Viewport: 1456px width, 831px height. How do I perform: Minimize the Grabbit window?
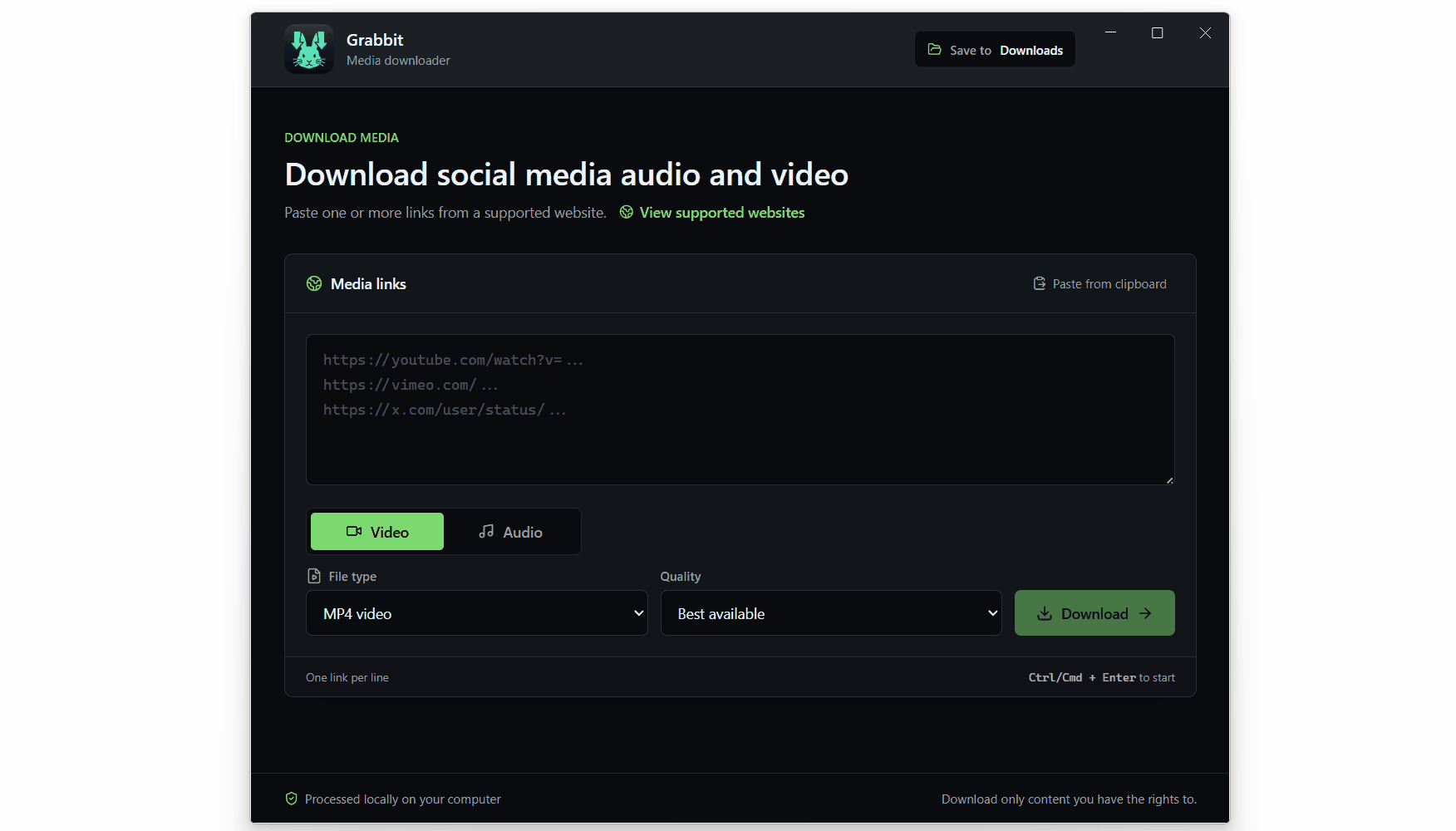tap(1110, 33)
